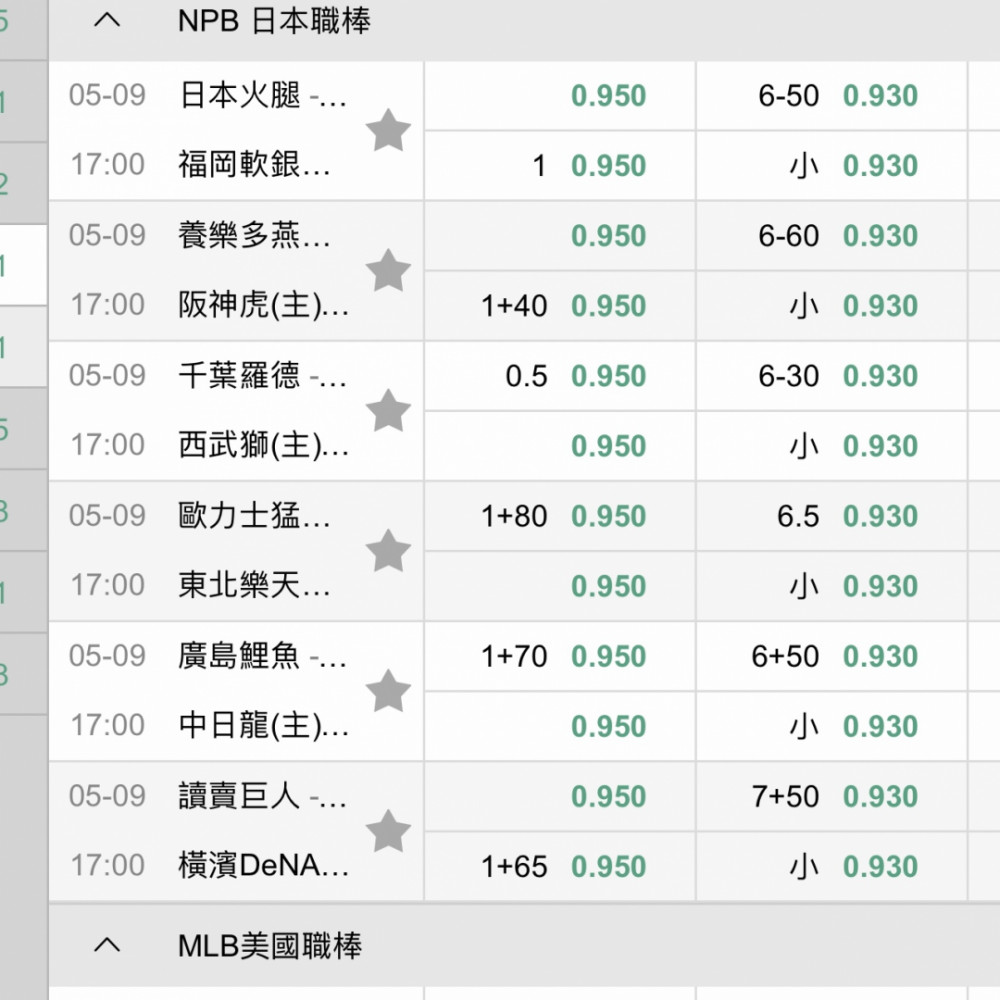The image size is (1000, 1000).
Task: Select 橫濱DeNA handicap 1+65 odds
Action: [x=560, y=866]
